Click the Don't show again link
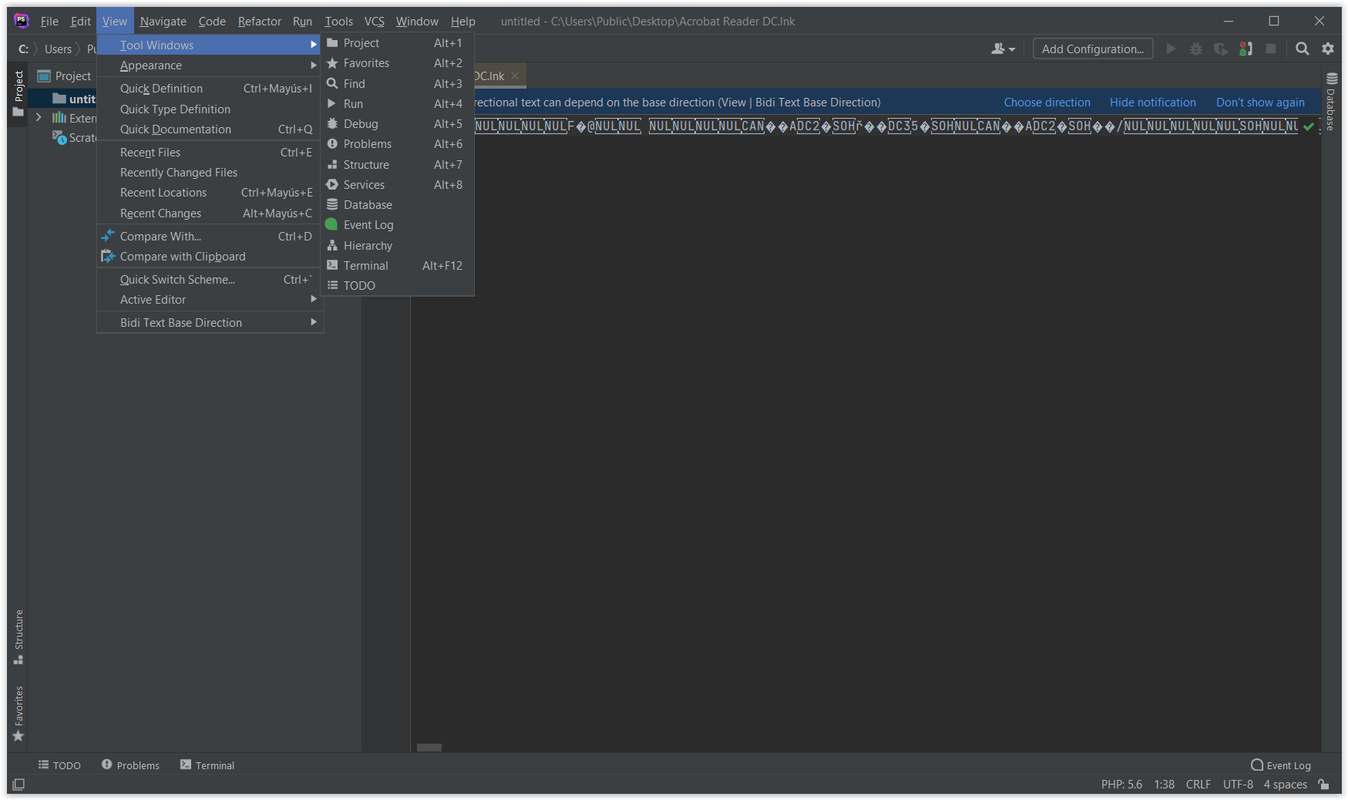Screen dimensions: 1348x800 [1260, 102]
